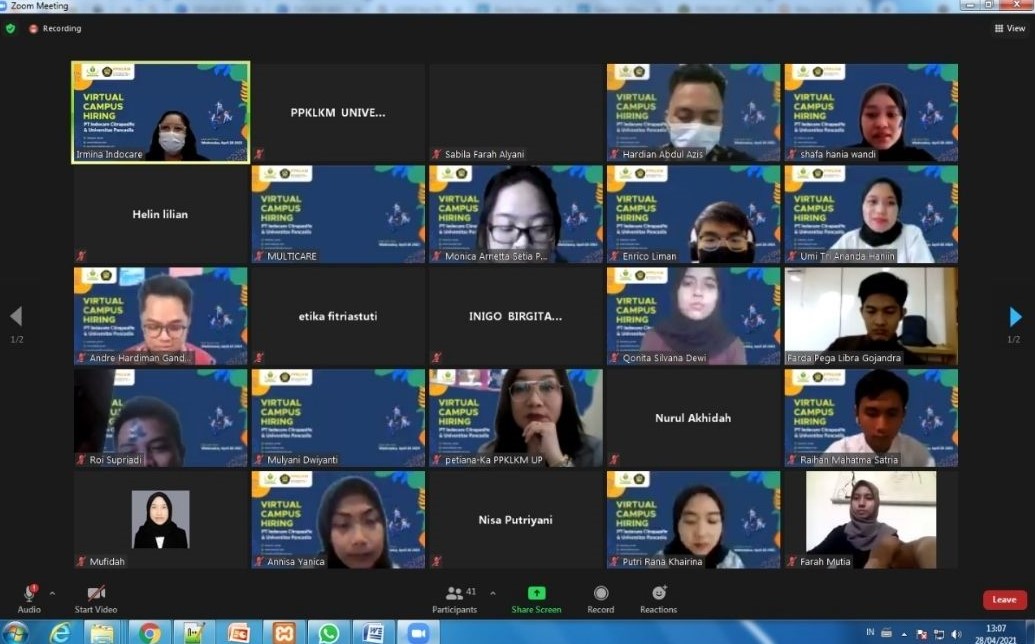Turn on camera with Start Video

pyautogui.click(x=96, y=593)
